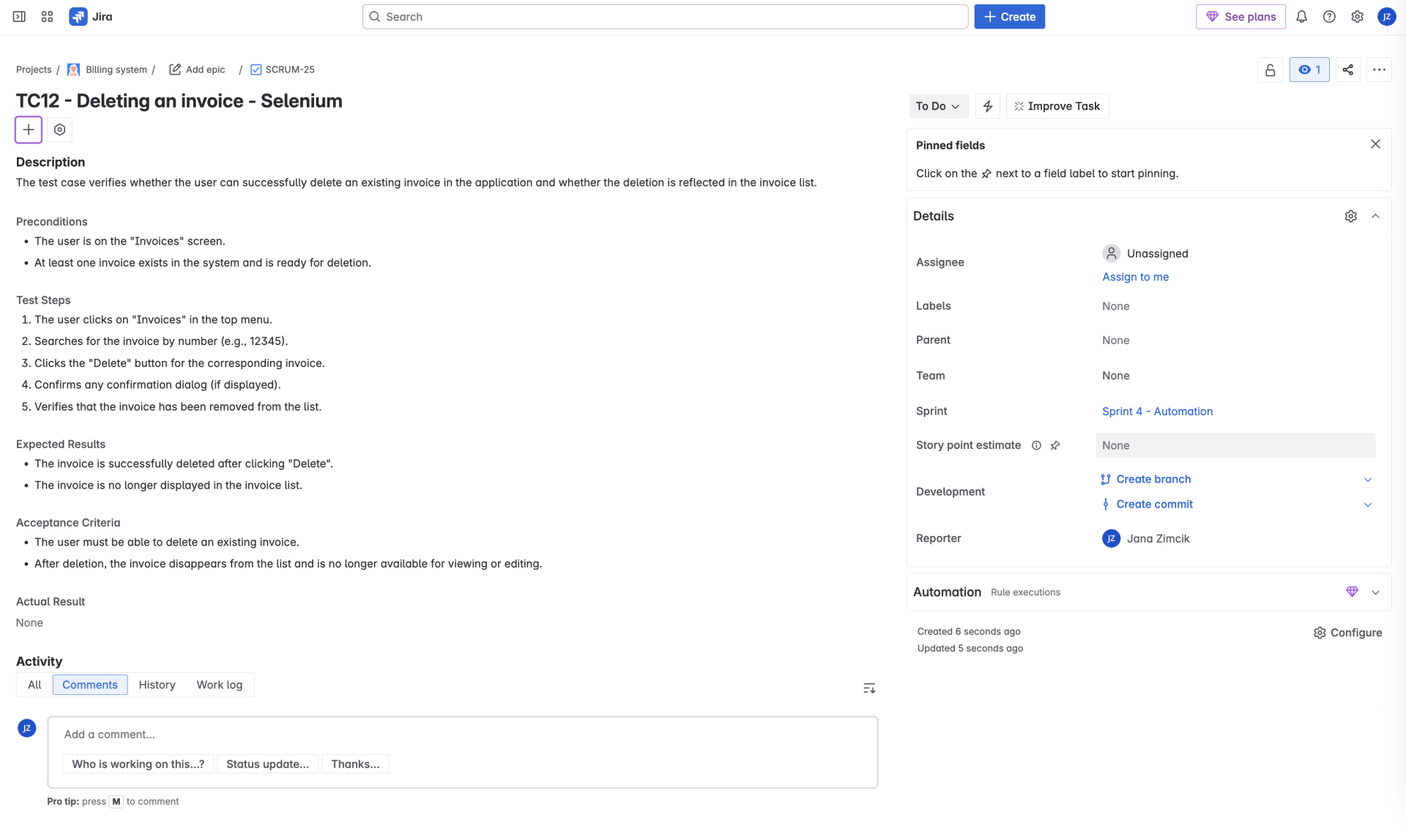Click the Add a comment field
1406x840 pixels.
pos(461,735)
